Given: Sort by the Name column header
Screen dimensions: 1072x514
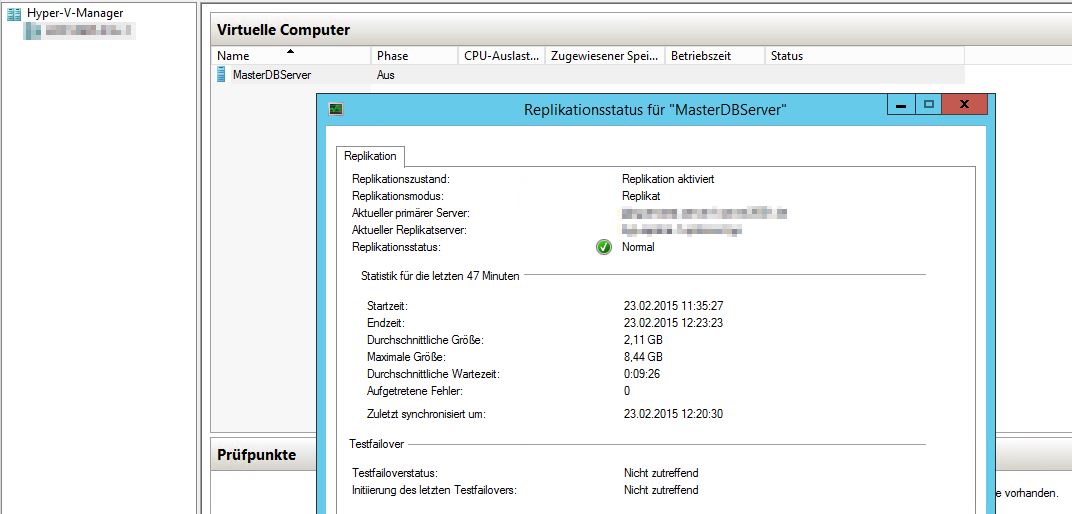Looking at the screenshot, I should [x=233, y=56].
